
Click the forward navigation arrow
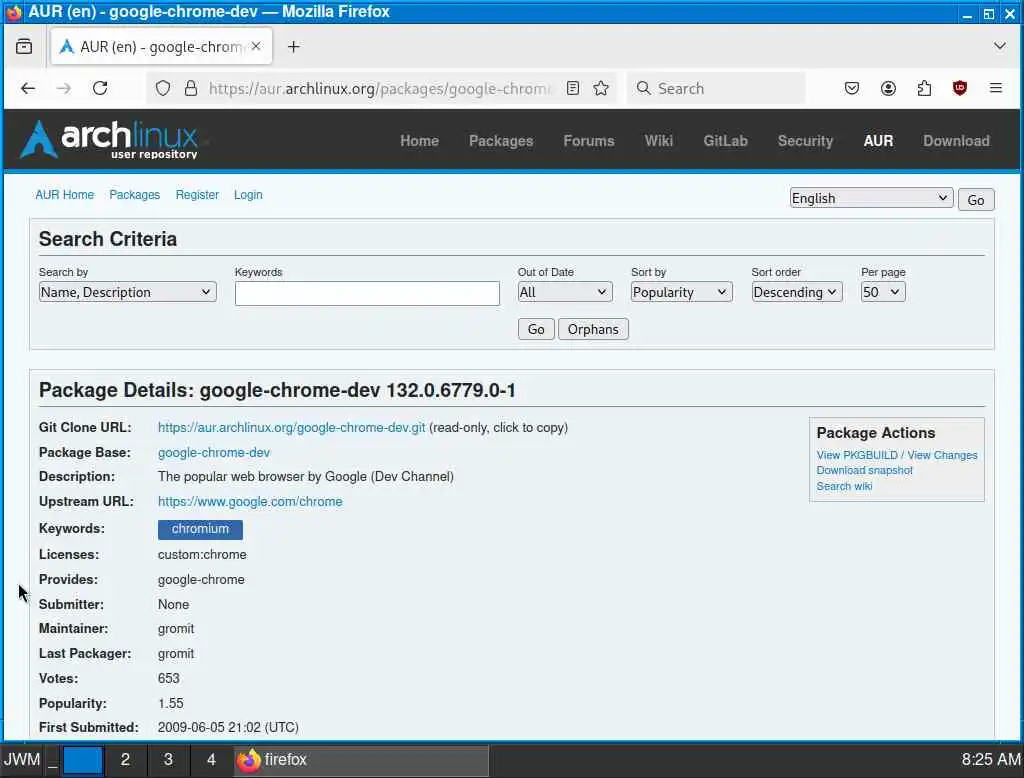pos(63,88)
